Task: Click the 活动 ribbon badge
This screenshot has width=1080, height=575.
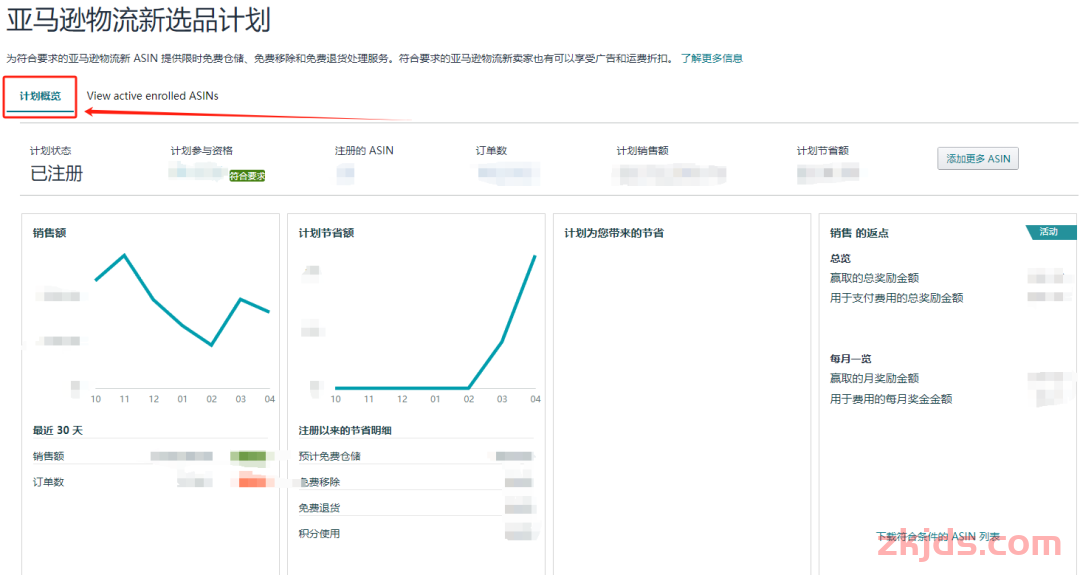Action: pyautogui.click(x=1050, y=232)
